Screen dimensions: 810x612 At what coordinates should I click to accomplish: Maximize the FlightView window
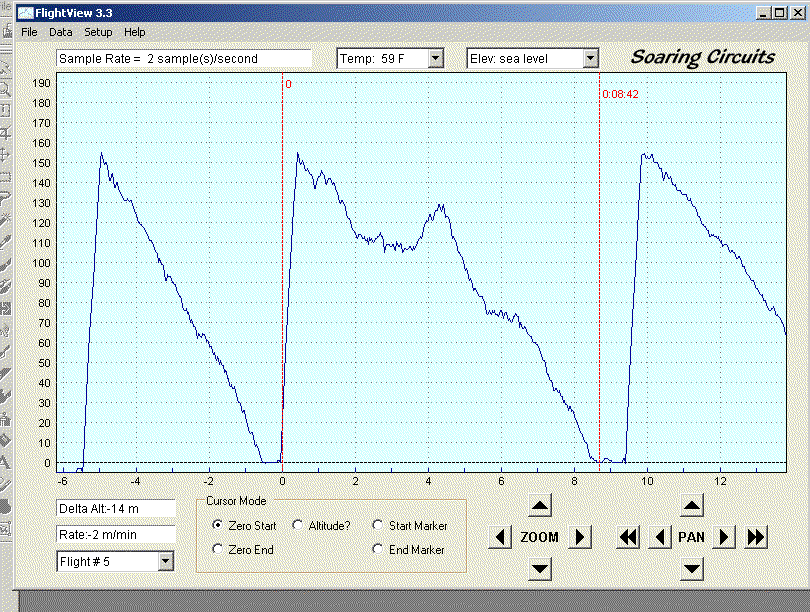point(780,13)
